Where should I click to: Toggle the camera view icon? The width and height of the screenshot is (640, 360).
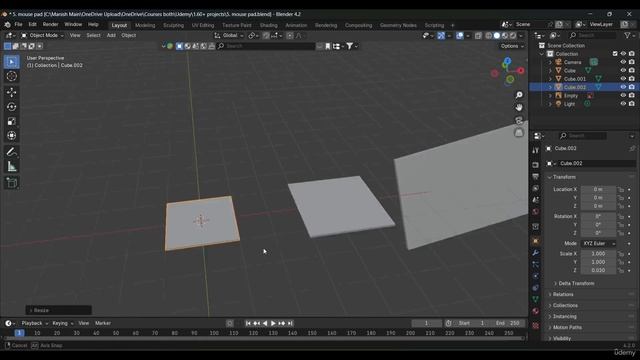click(x=519, y=120)
